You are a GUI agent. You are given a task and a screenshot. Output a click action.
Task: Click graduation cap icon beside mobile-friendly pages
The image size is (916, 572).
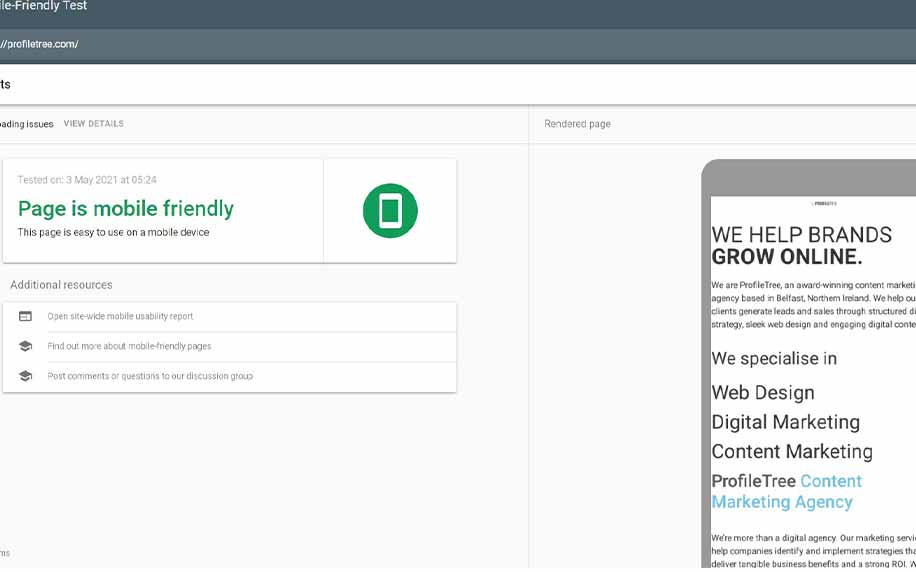pyautogui.click(x=25, y=346)
